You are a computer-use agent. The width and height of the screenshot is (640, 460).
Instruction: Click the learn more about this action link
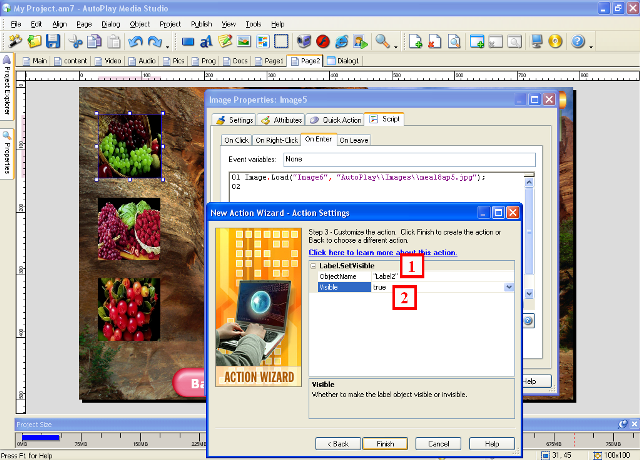370,253
